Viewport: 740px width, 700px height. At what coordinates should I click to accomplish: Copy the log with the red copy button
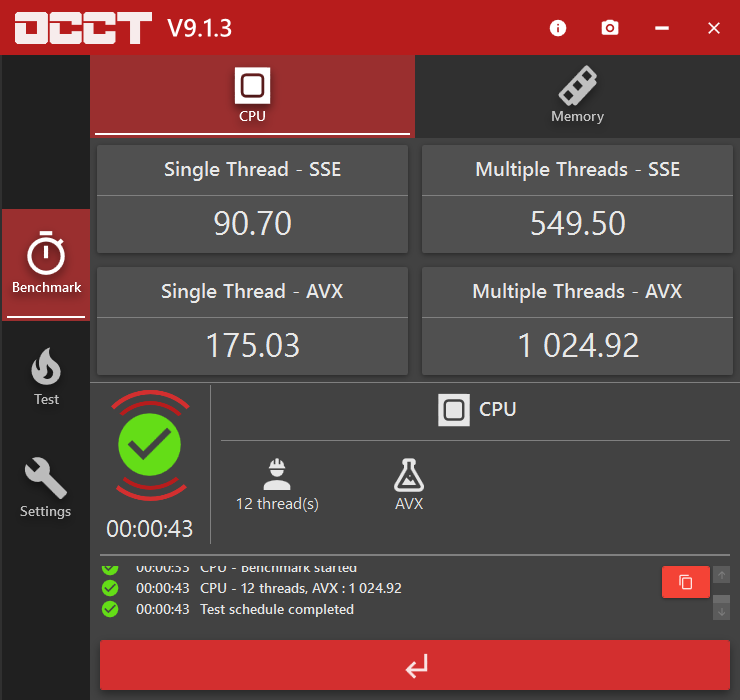coord(685,582)
